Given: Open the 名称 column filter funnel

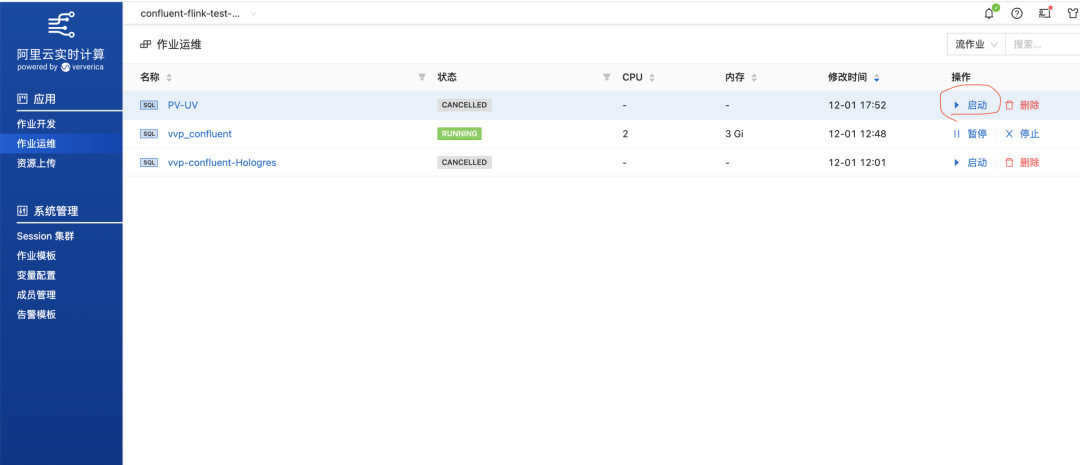Looking at the screenshot, I should [x=422, y=77].
